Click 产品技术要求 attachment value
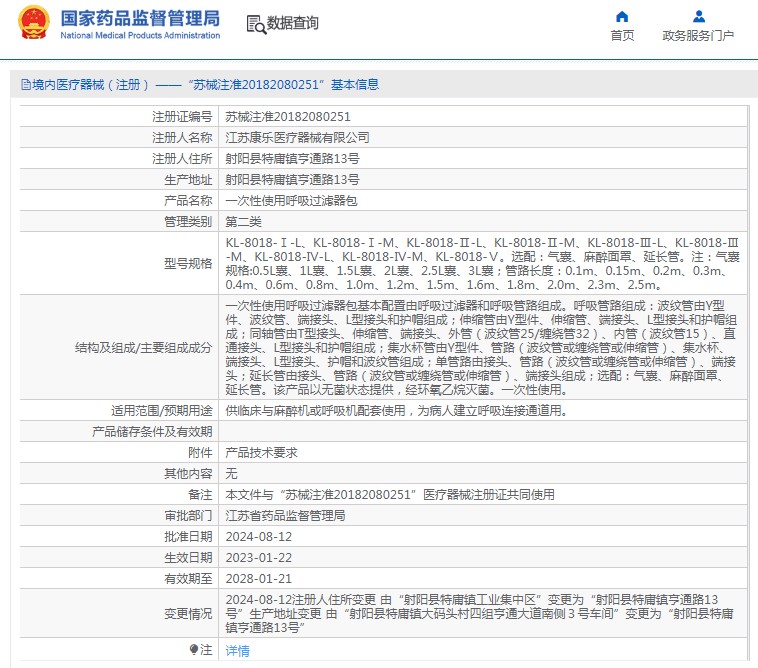758x668 pixels. pyautogui.click(x=261, y=453)
